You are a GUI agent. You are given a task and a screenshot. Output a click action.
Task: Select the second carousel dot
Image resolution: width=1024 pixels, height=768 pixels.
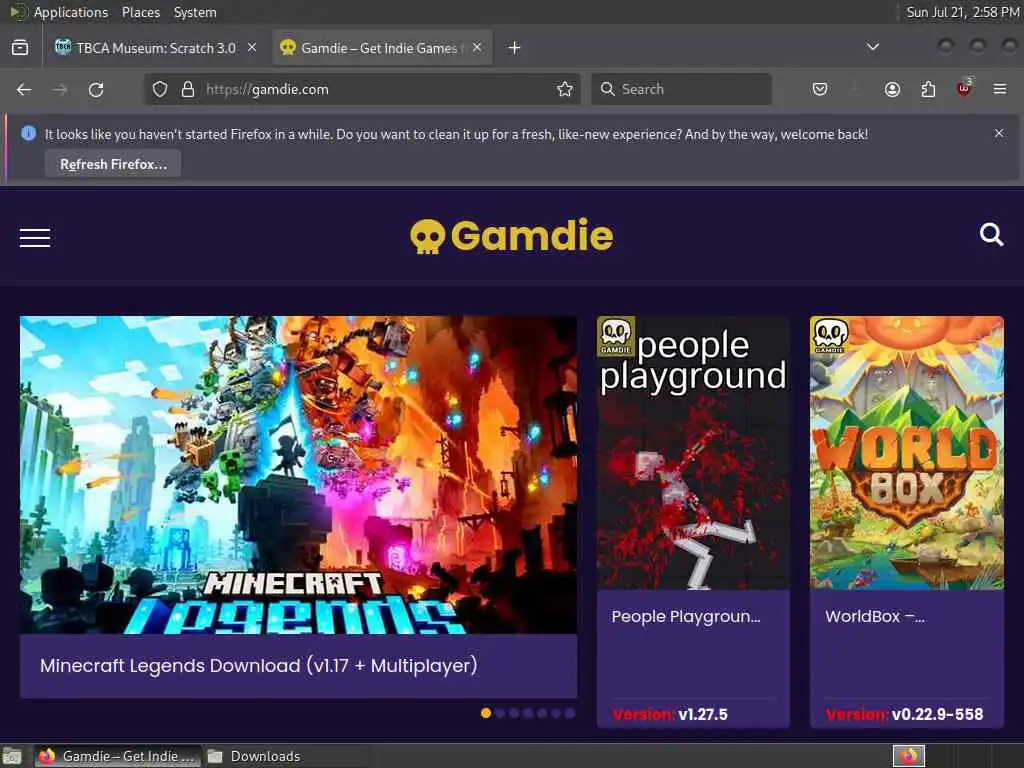point(500,713)
